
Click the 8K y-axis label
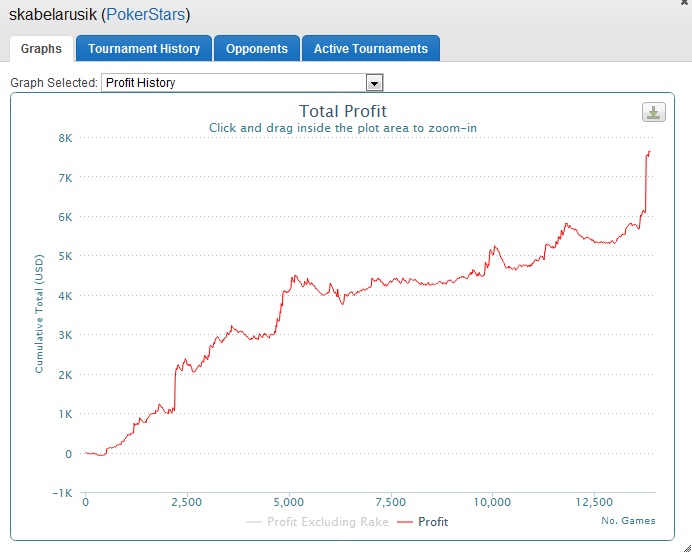[65, 138]
